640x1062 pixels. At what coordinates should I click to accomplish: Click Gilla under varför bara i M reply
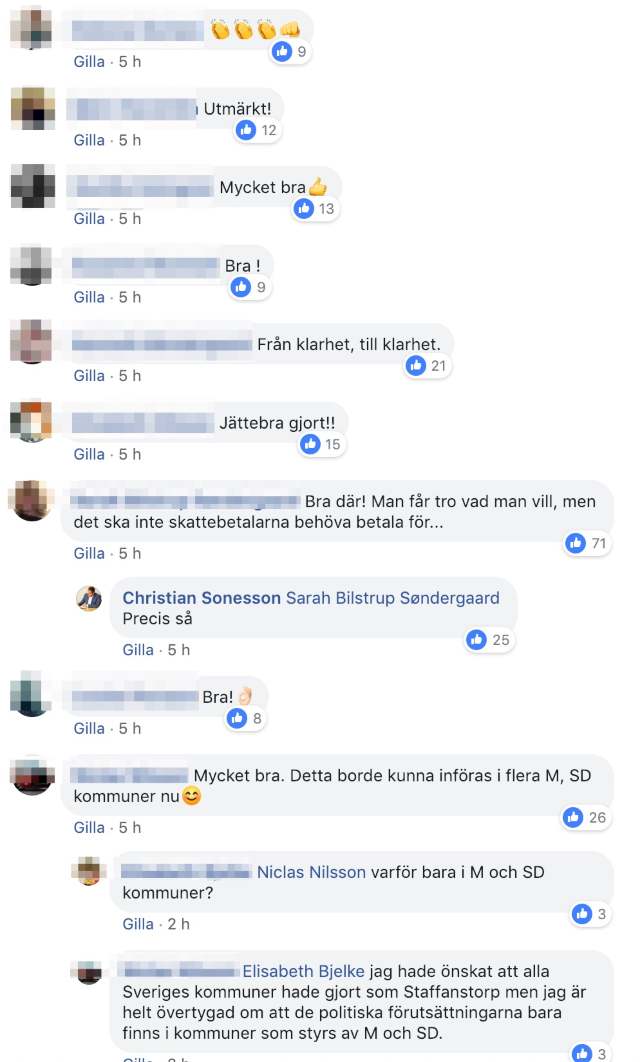[138, 925]
